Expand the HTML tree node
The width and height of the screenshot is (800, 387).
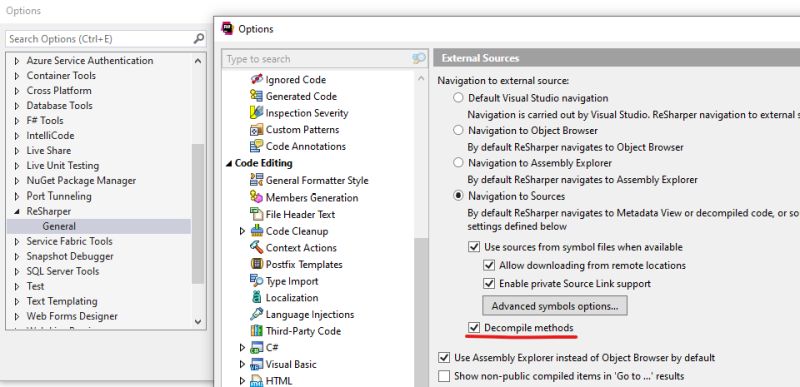pyautogui.click(x=242, y=381)
